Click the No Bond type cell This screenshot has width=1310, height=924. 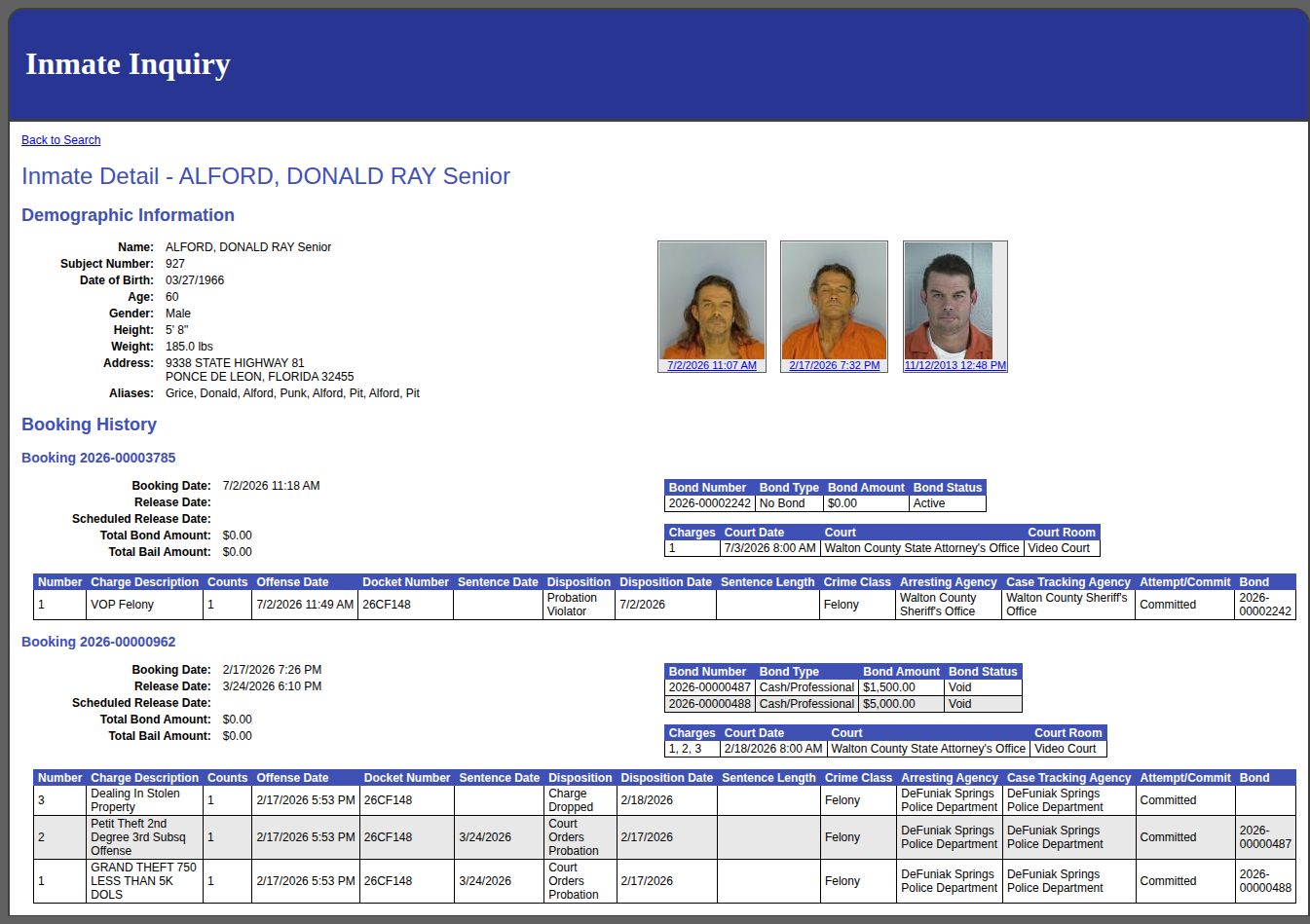tap(789, 503)
